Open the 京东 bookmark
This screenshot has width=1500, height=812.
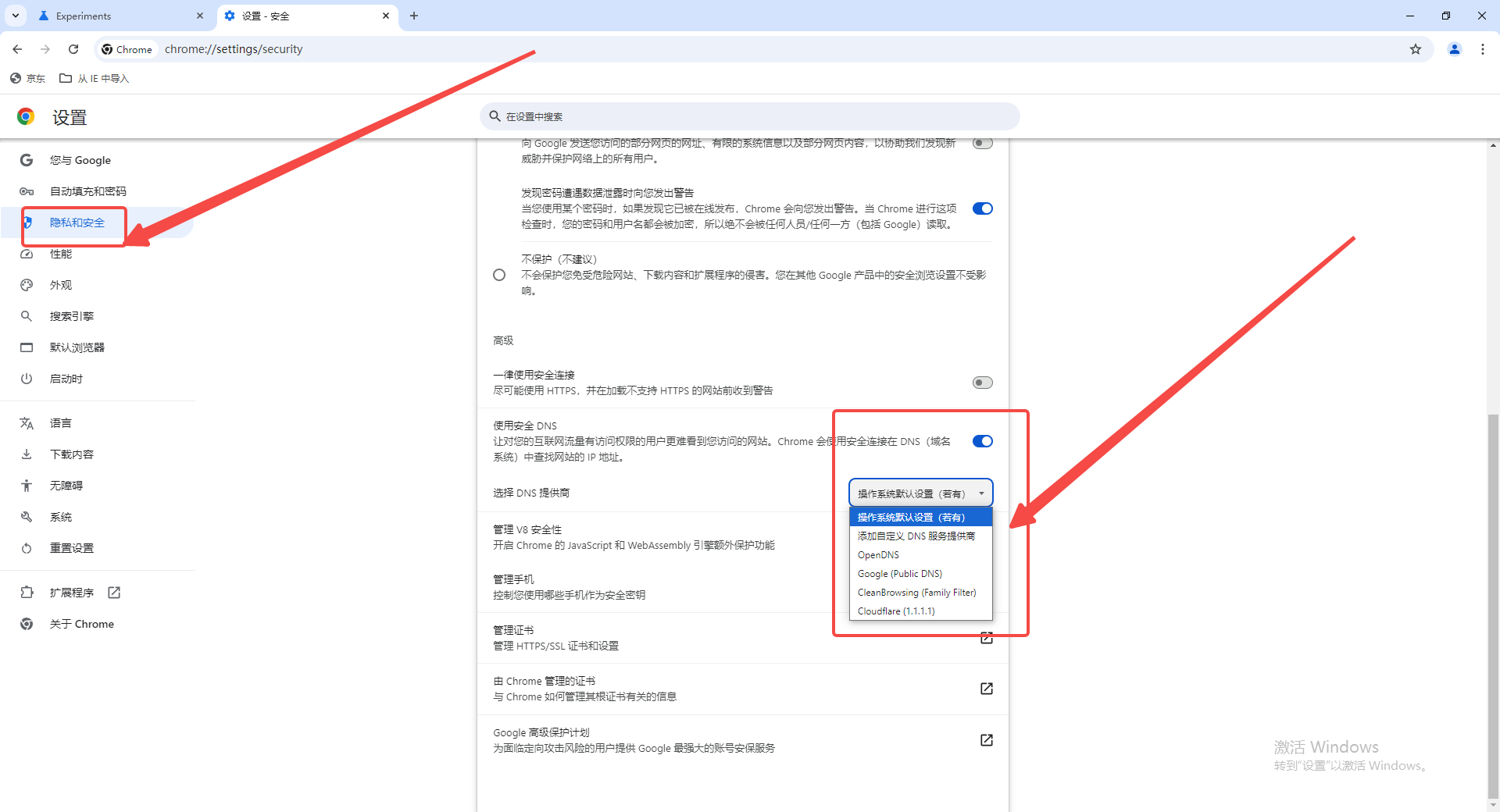(28, 78)
